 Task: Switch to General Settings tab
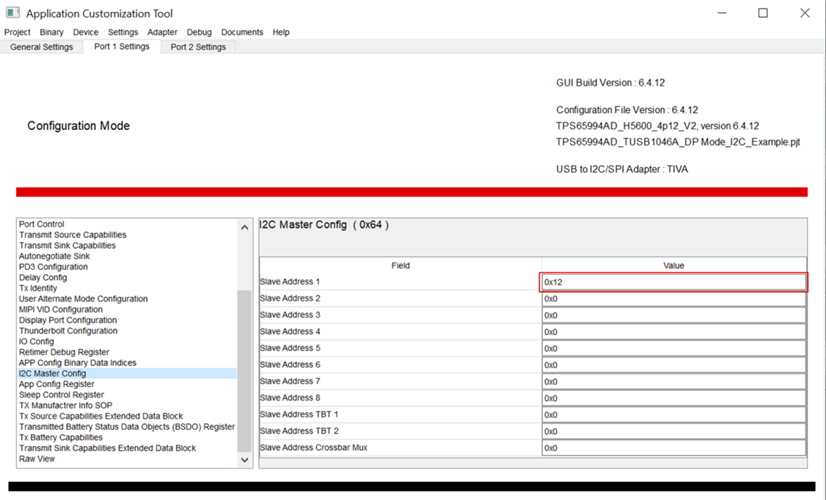click(x=42, y=47)
